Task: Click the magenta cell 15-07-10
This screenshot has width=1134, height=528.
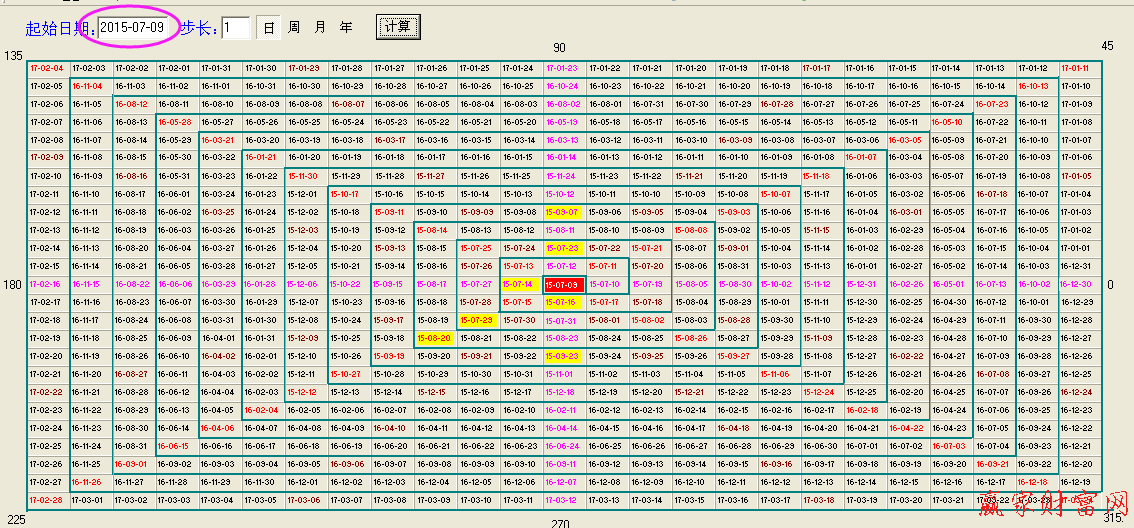Action: (604, 285)
